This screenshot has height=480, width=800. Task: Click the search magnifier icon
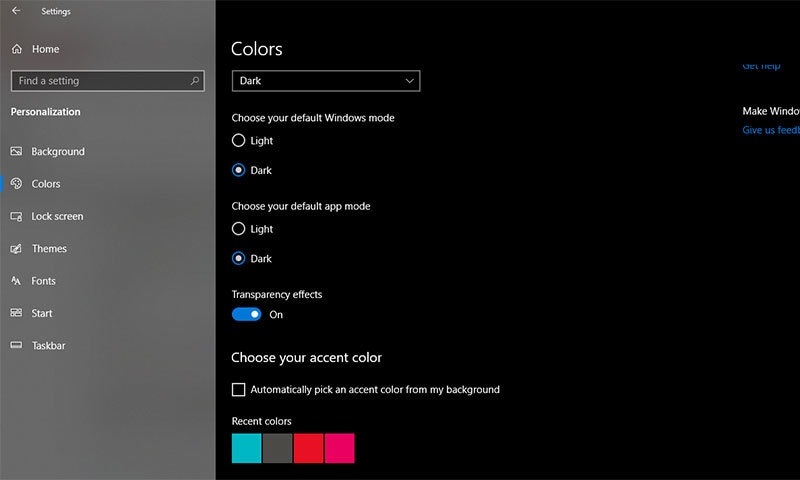tap(195, 81)
